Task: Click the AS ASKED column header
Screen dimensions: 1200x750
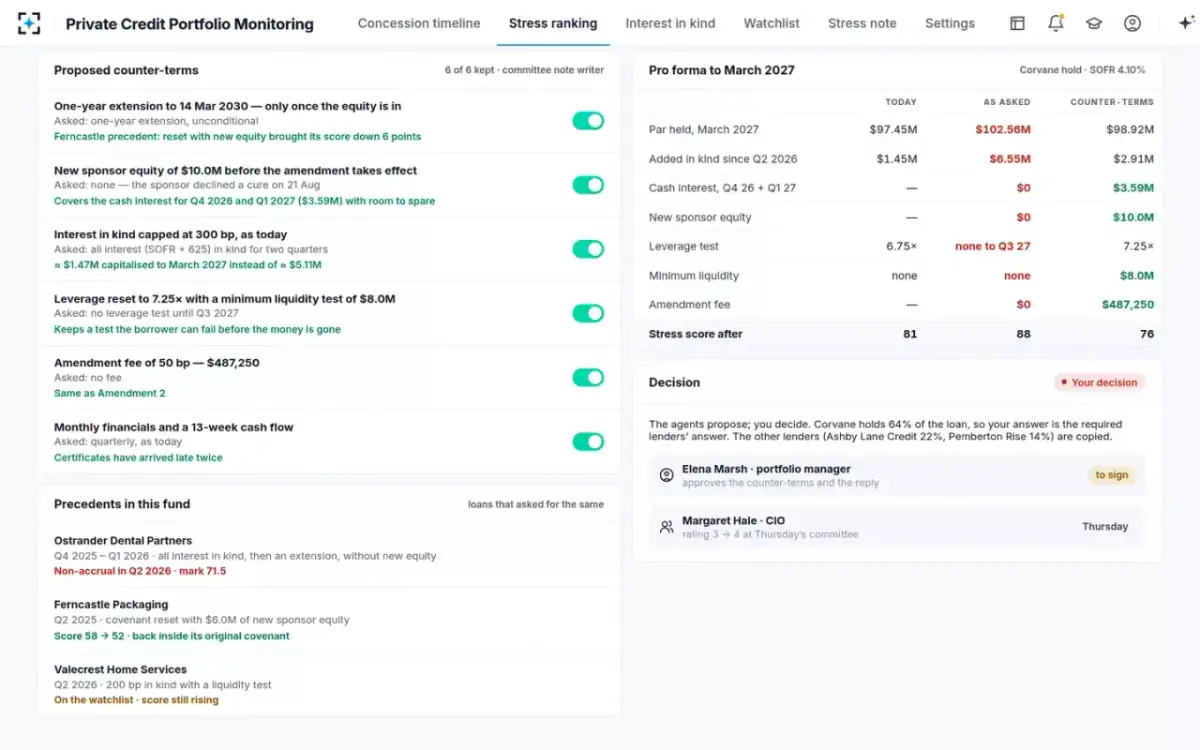Action: pyautogui.click(x=1007, y=102)
